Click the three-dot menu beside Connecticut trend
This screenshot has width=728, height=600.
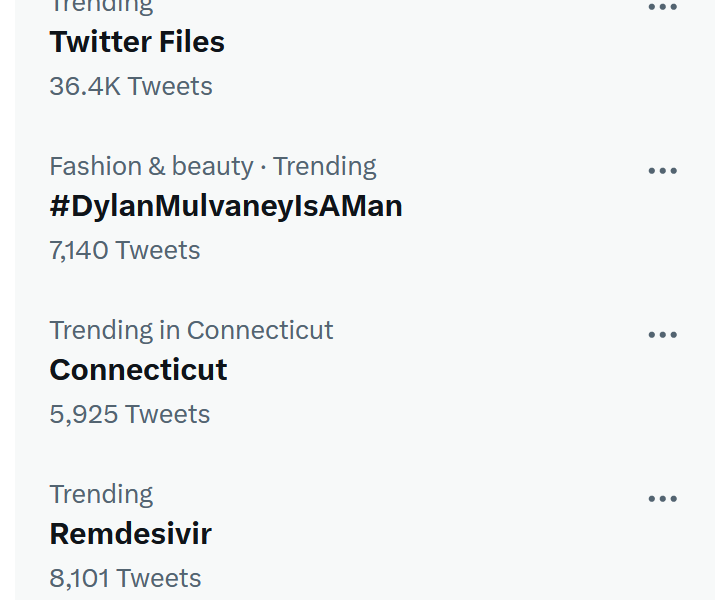point(662,335)
